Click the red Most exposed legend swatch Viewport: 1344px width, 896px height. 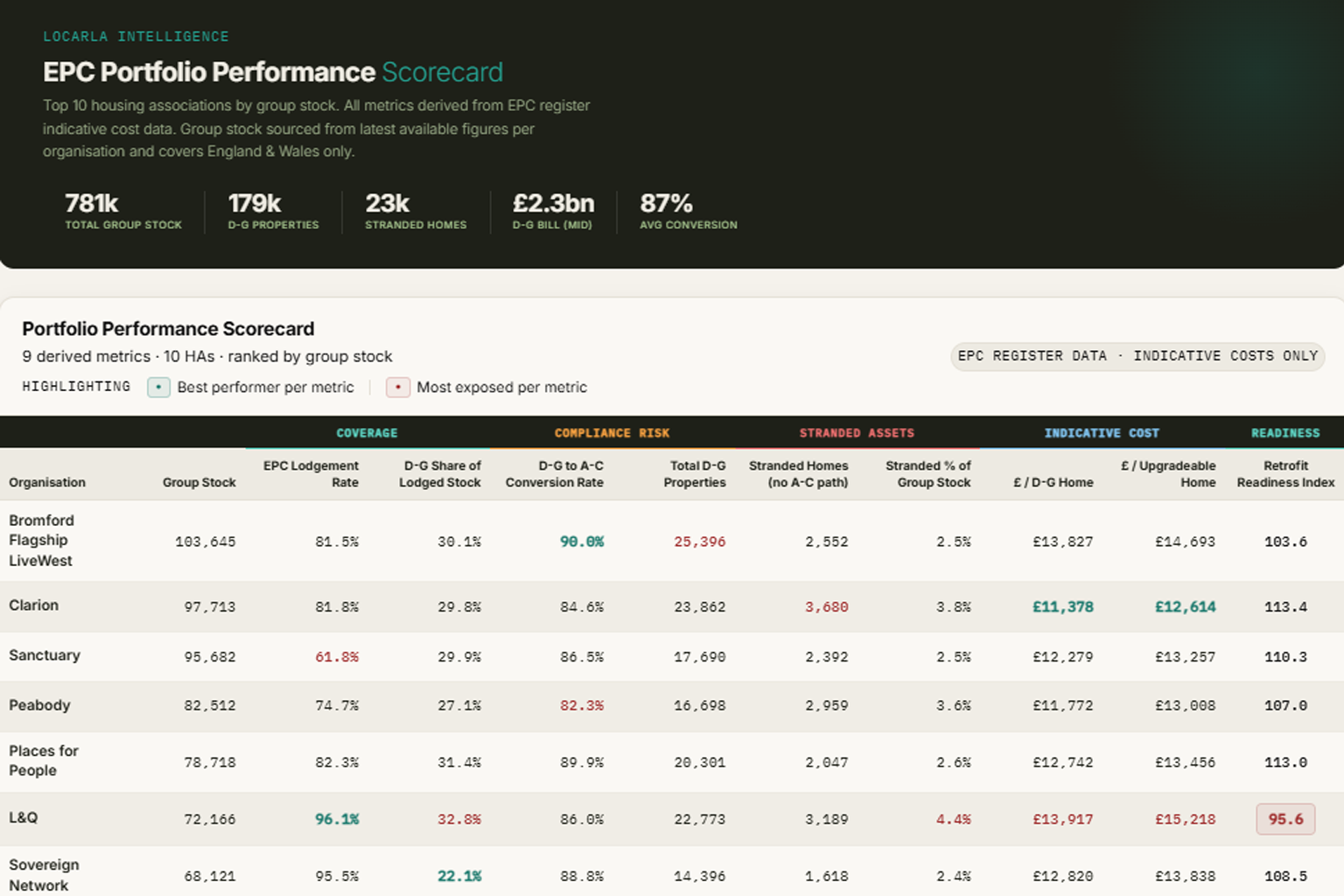point(398,387)
